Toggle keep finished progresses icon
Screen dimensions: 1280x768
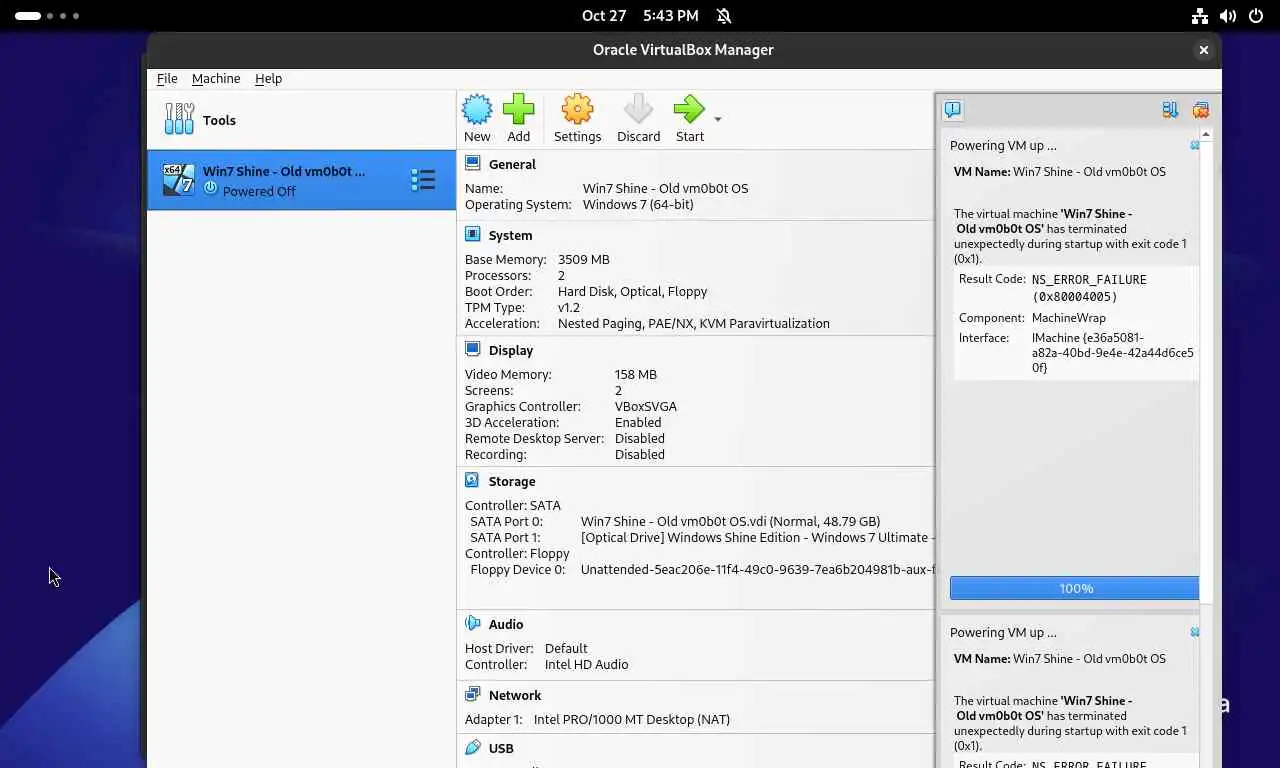click(1170, 110)
